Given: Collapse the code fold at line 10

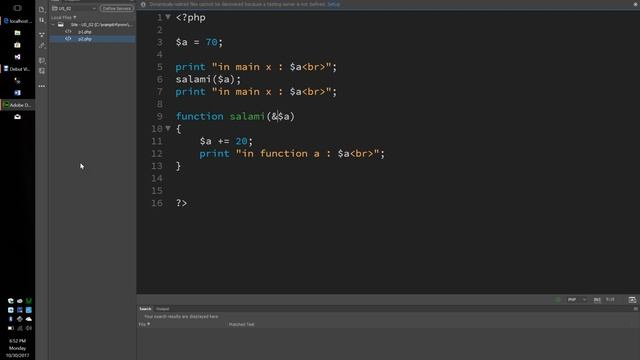Looking at the screenshot, I should click(168, 129).
